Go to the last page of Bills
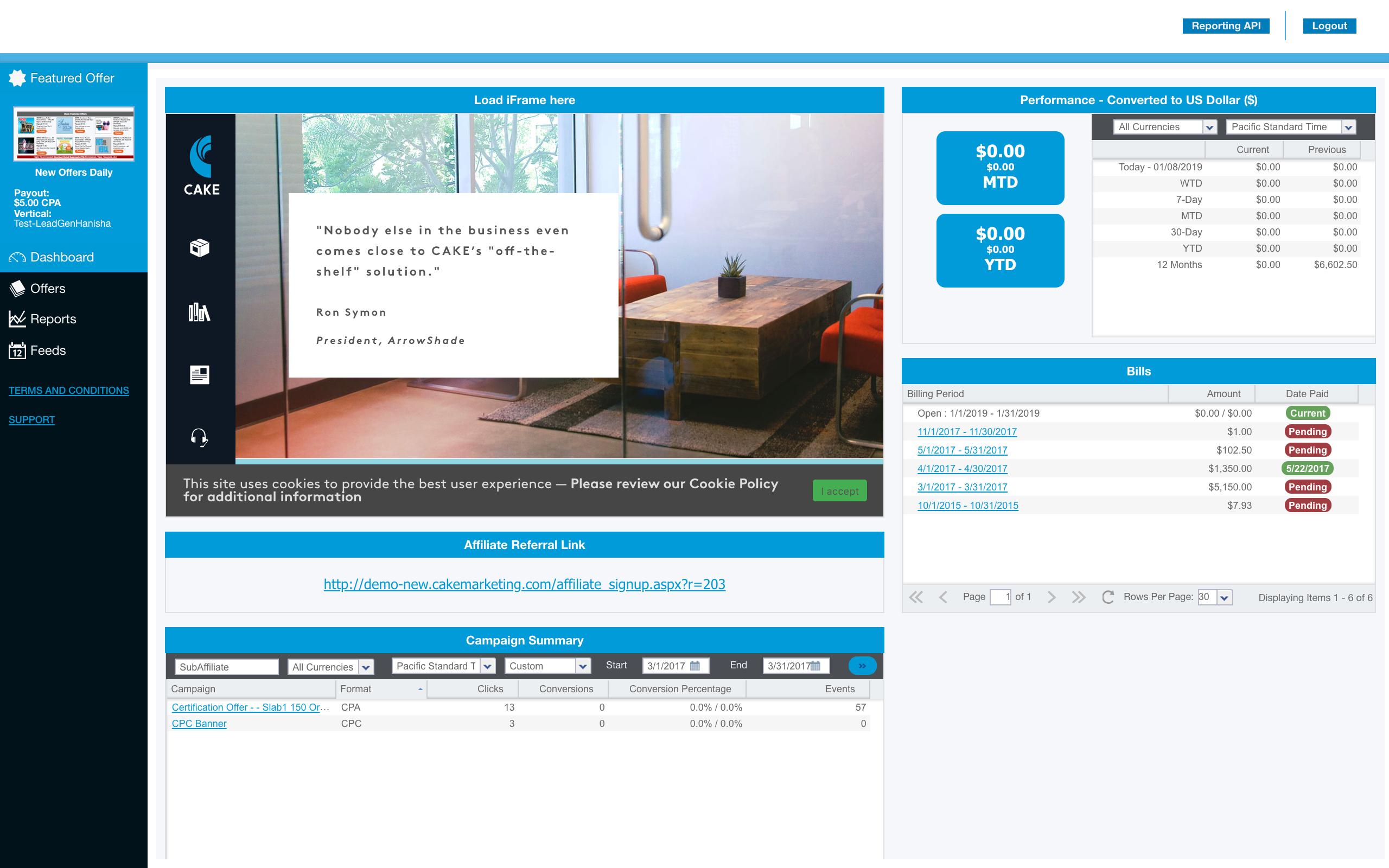Viewport: 1389px width, 868px height. pyautogui.click(x=1079, y=597)
